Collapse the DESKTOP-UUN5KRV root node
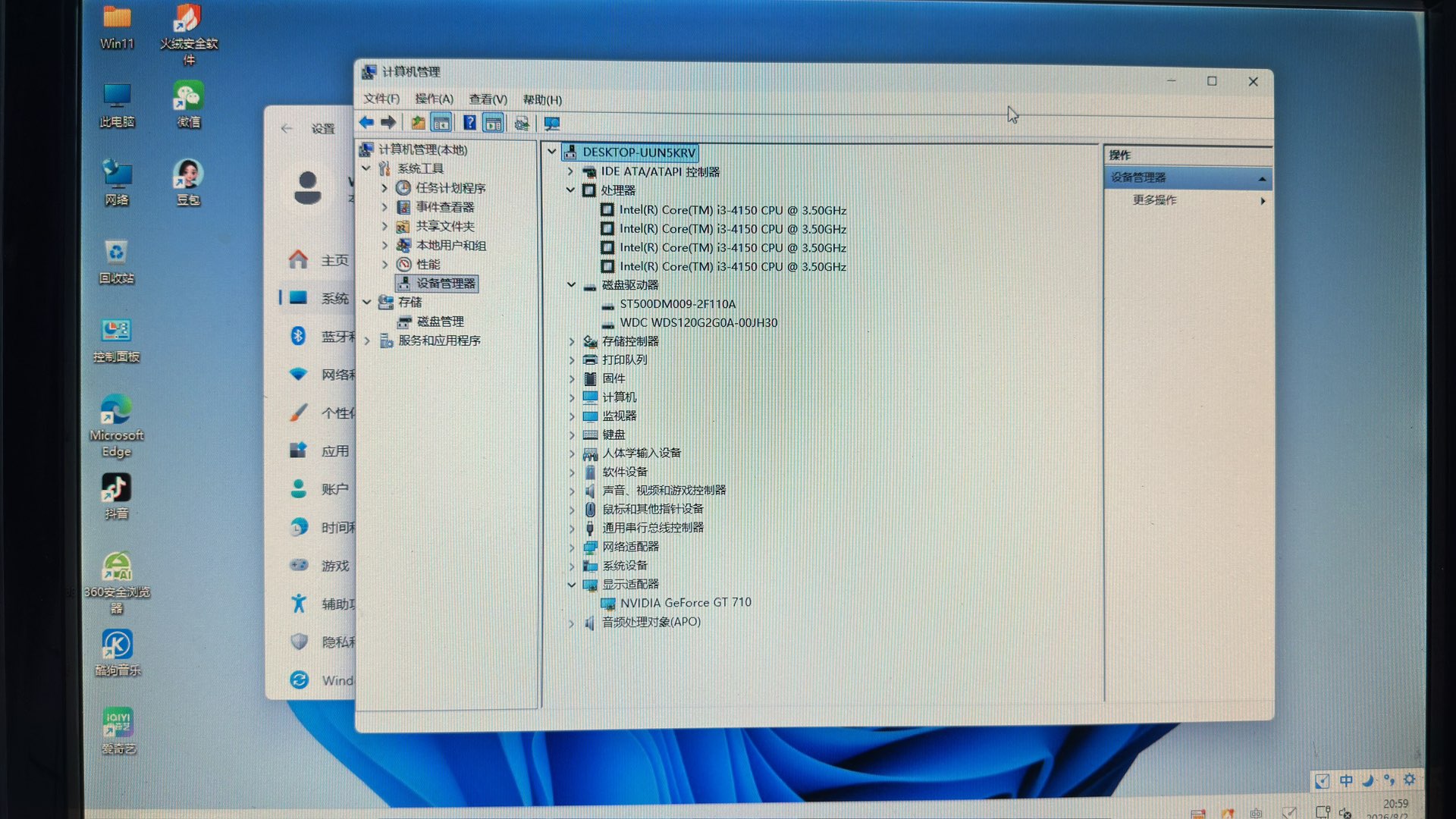Screen dimensions: 1456x819 [551, 152]
